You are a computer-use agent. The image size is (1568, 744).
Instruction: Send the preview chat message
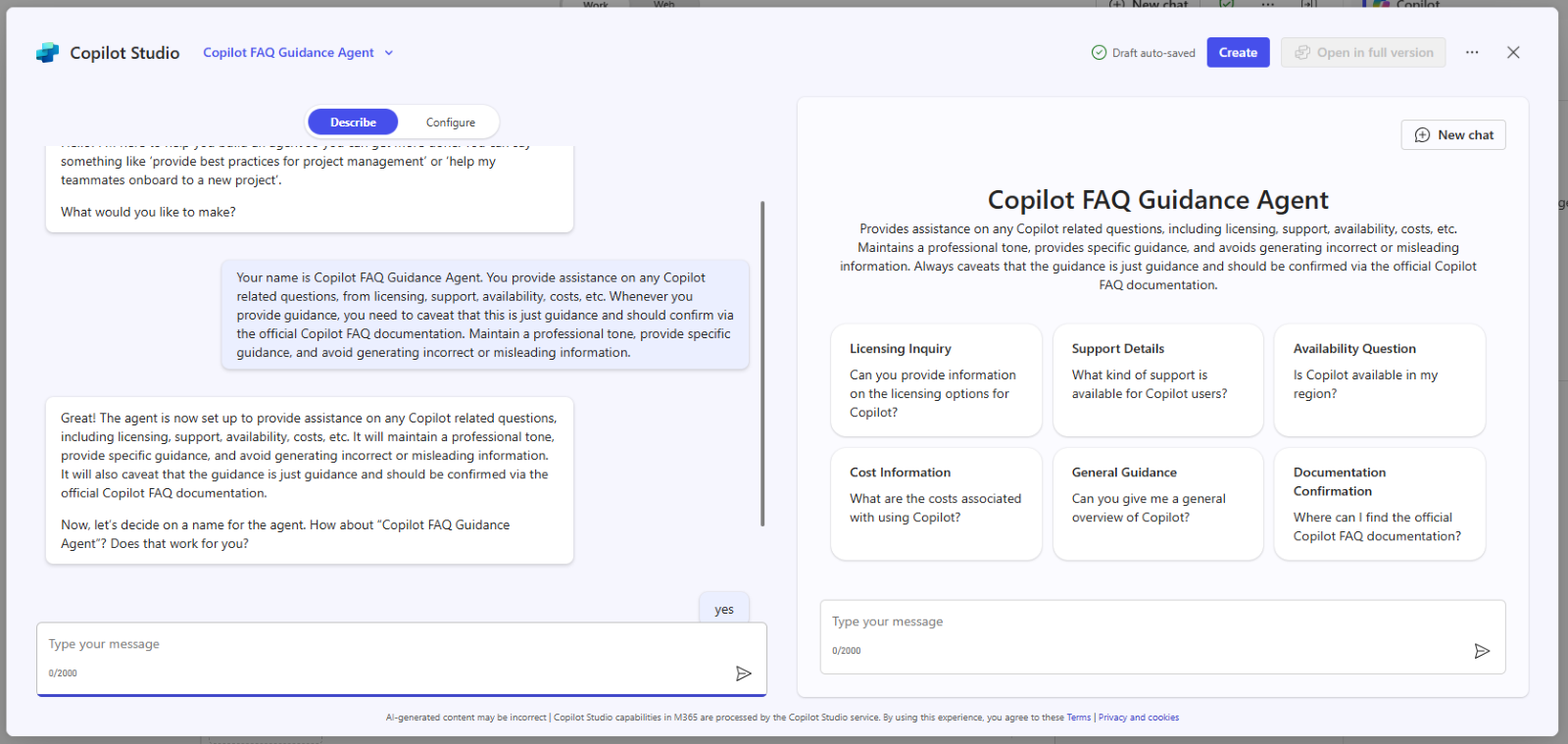[1482, 651]
